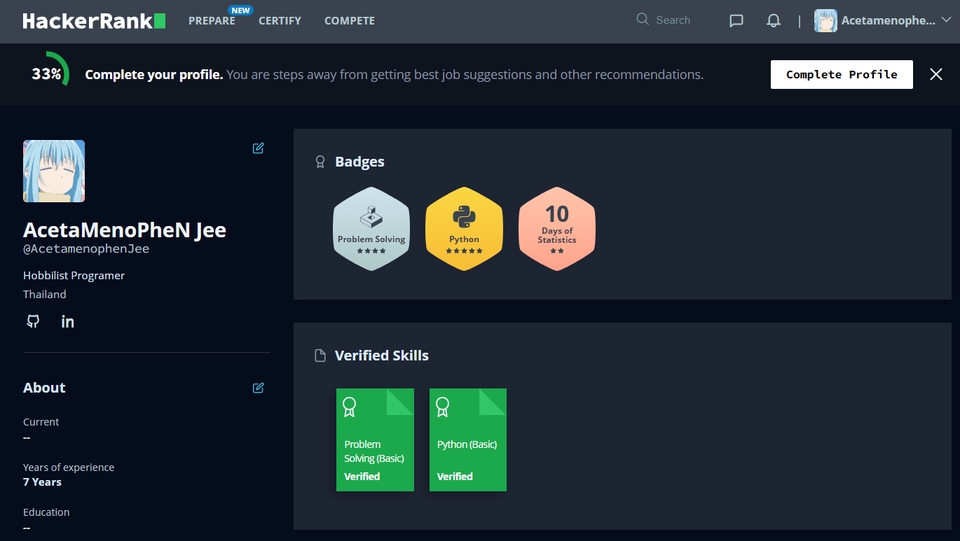Click the NEW tag above PREPARE
Image resolution: width=960 pixels, height=541 pixels.
240,10
